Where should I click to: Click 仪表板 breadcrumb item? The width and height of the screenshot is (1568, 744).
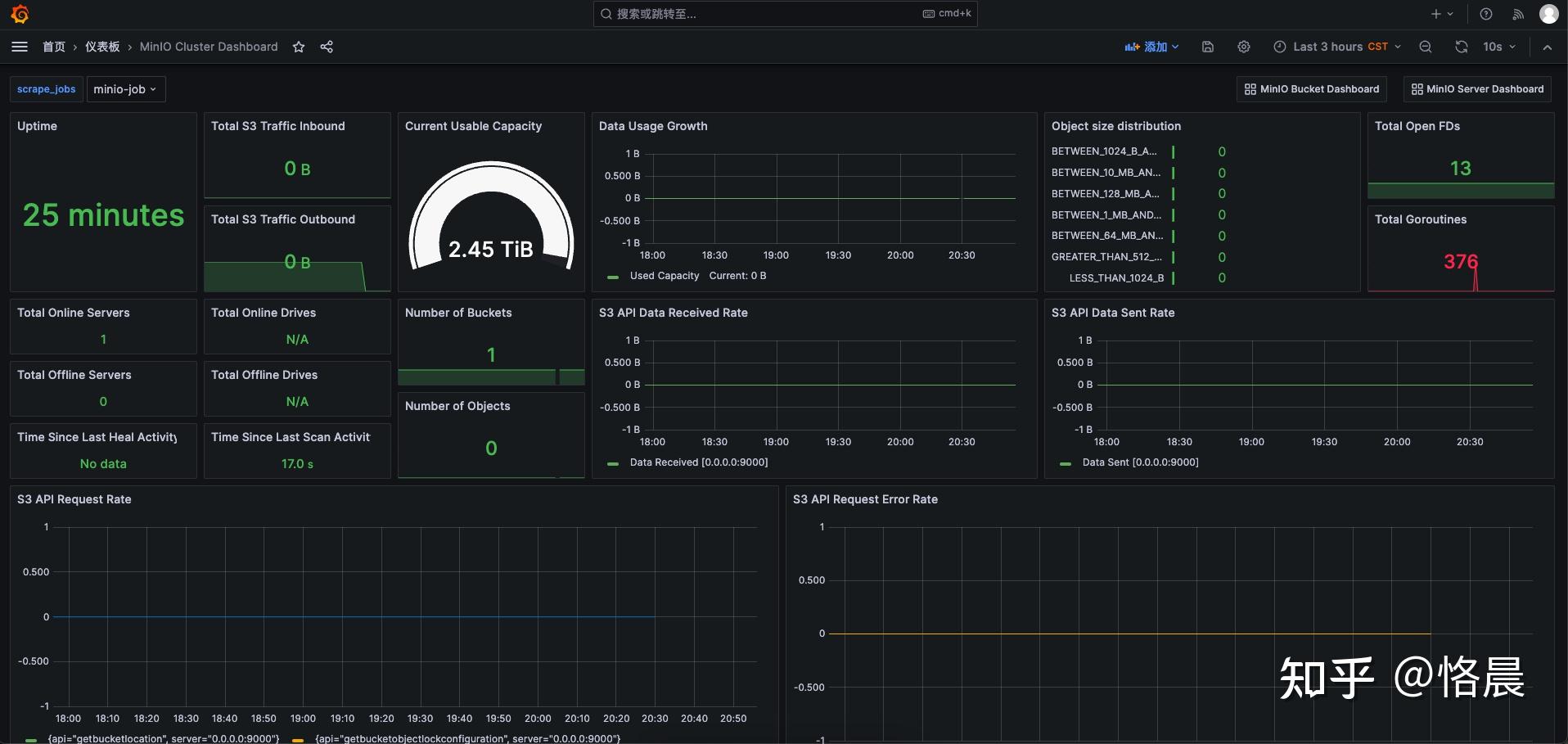[x=102, y=47]
